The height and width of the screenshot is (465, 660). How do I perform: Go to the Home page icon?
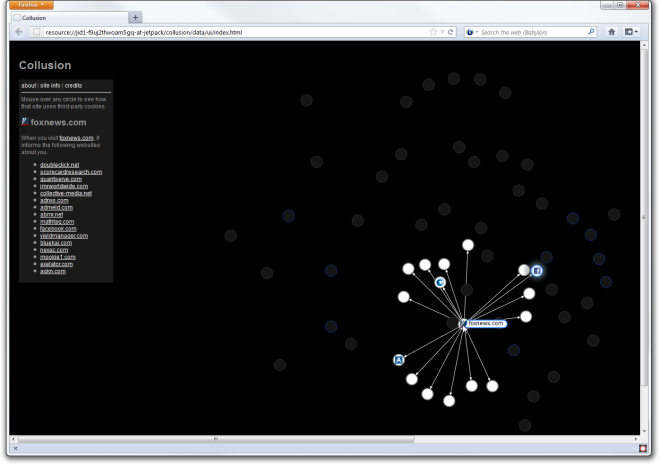(612, 32)
